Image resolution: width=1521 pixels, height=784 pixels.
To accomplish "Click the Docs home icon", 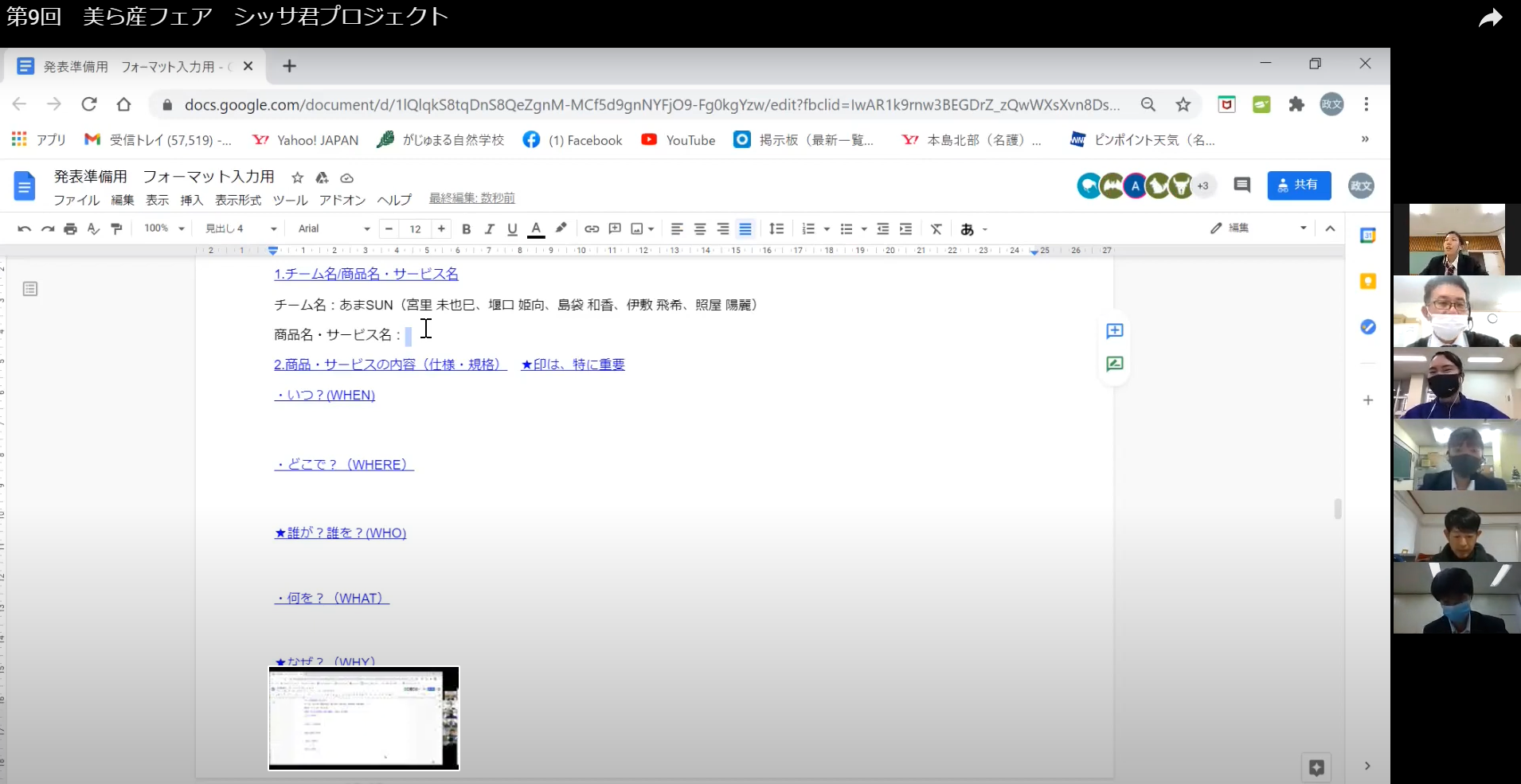I will pyautogui.click(x=25, y=187).
